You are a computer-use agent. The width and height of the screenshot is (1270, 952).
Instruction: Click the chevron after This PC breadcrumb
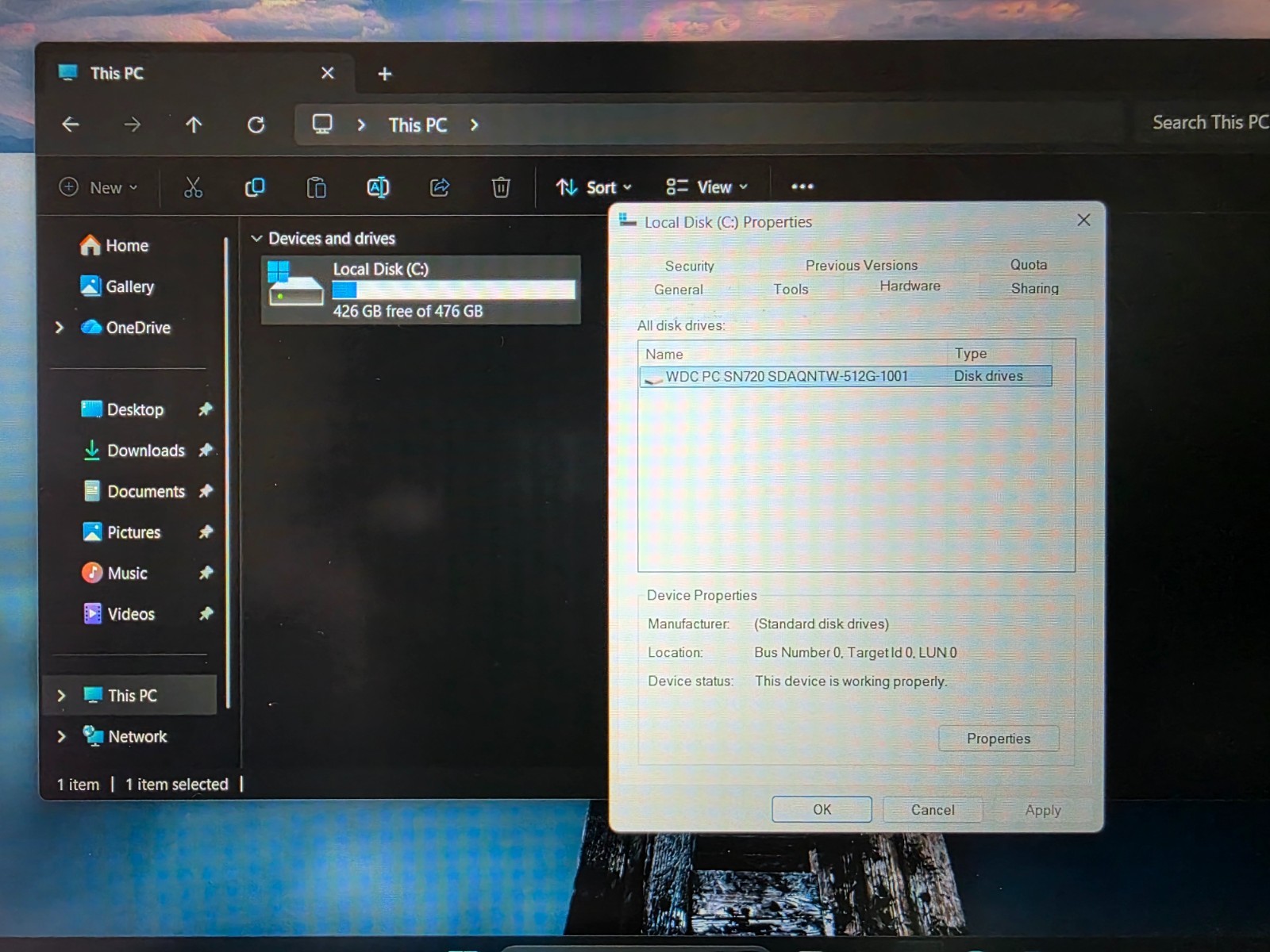tap(474, 125)
